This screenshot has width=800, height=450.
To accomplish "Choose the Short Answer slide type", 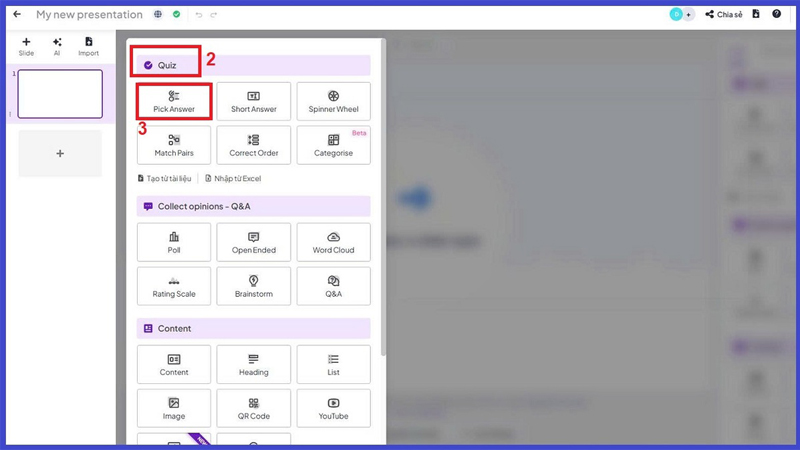I will pyautogui.click(x=253, y=102).
